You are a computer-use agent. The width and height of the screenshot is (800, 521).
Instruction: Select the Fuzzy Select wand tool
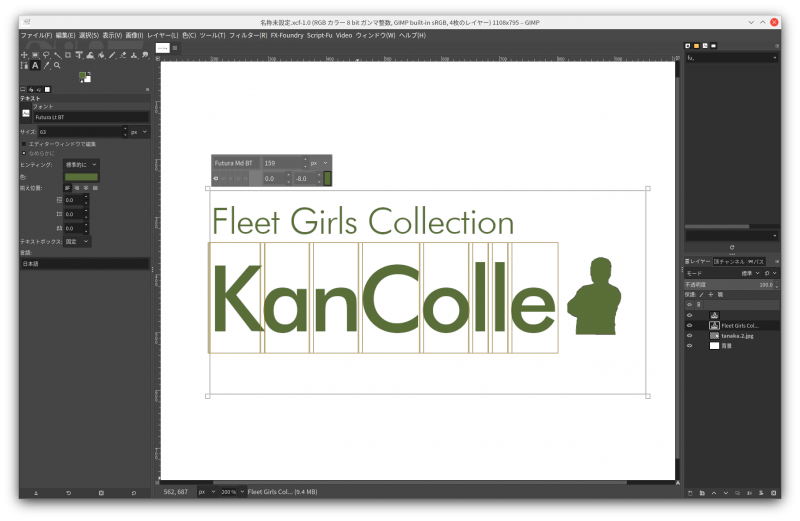[x=57, y=55]
